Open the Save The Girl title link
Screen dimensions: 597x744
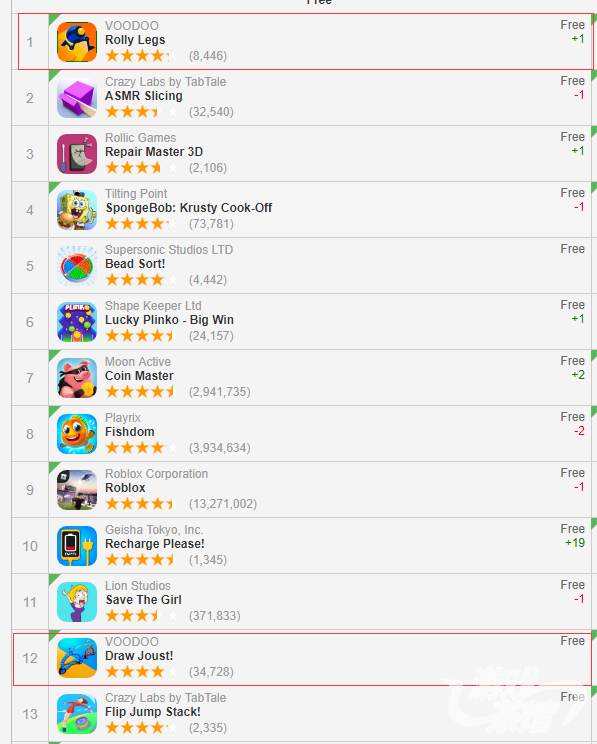coord(143,600)
